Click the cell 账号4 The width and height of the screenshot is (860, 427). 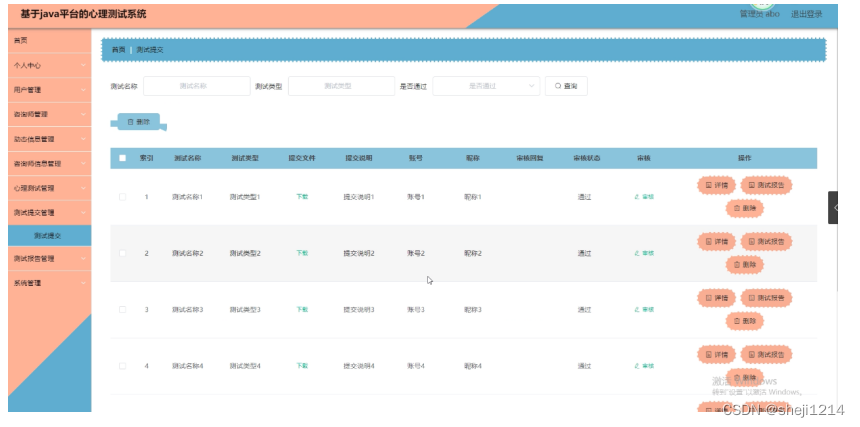416,366
